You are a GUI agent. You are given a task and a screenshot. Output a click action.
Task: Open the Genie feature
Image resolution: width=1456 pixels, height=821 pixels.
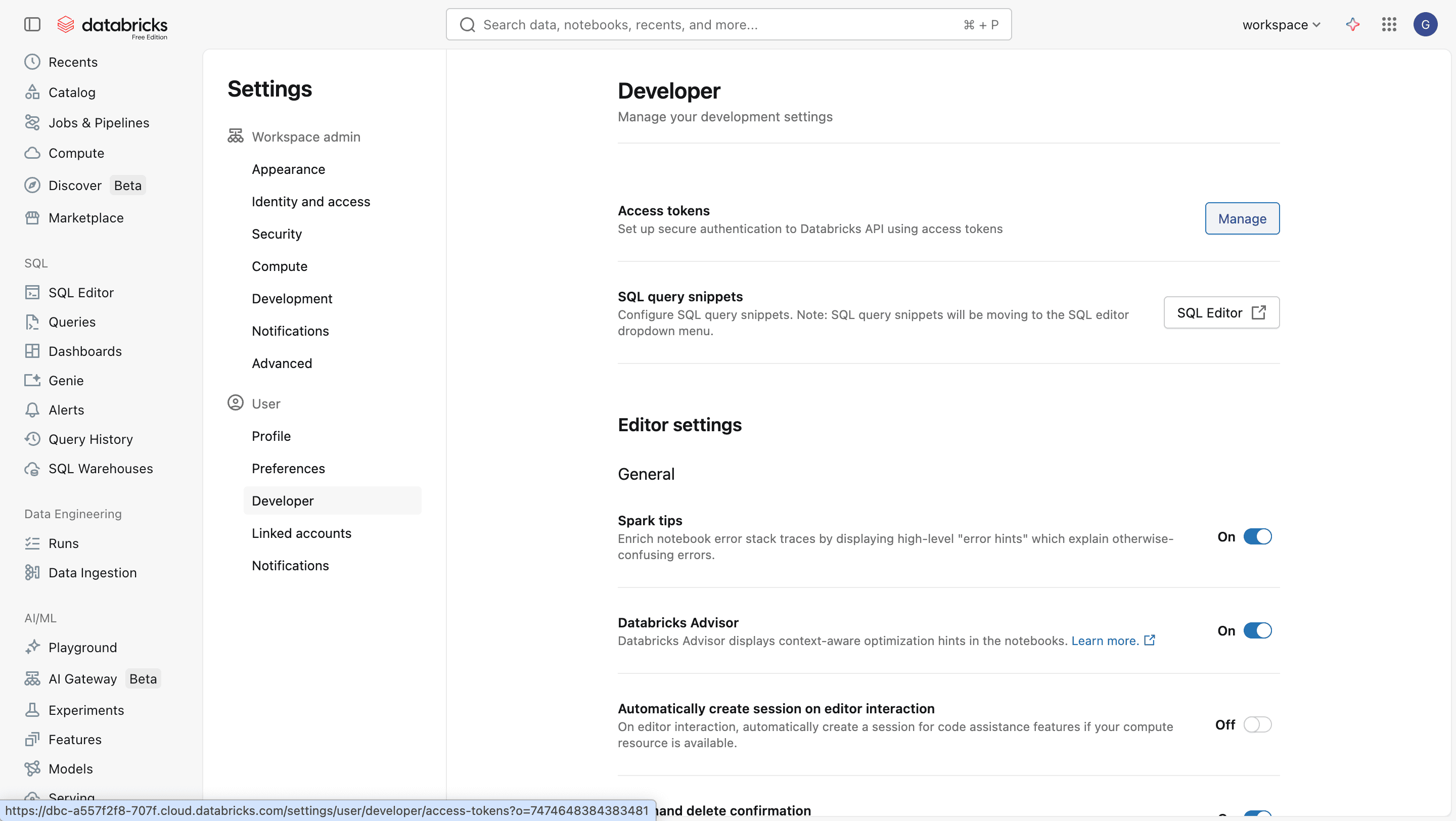pyautogui.click(x=66, y=380)
